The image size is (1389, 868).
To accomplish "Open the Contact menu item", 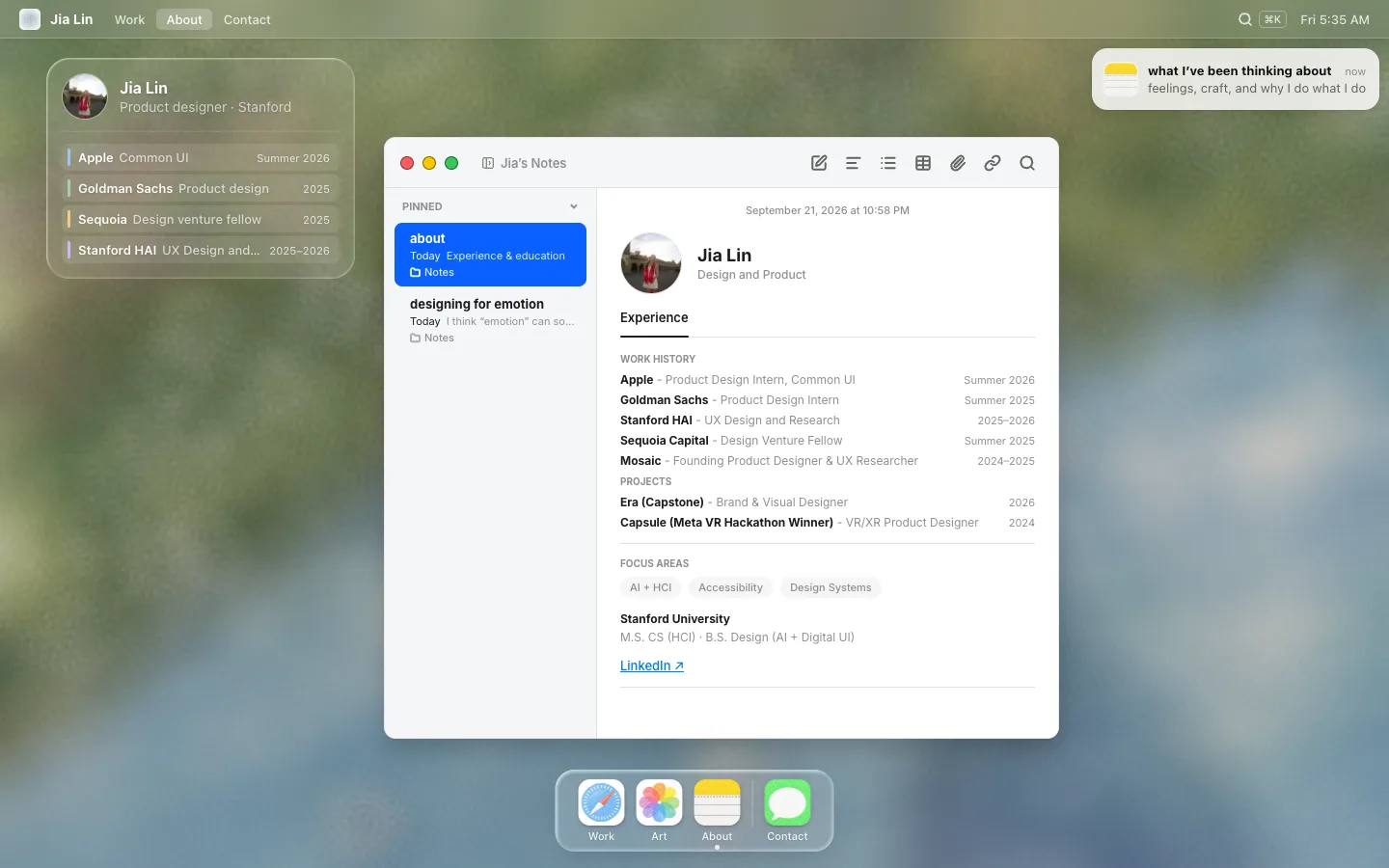I will [247, 19].
